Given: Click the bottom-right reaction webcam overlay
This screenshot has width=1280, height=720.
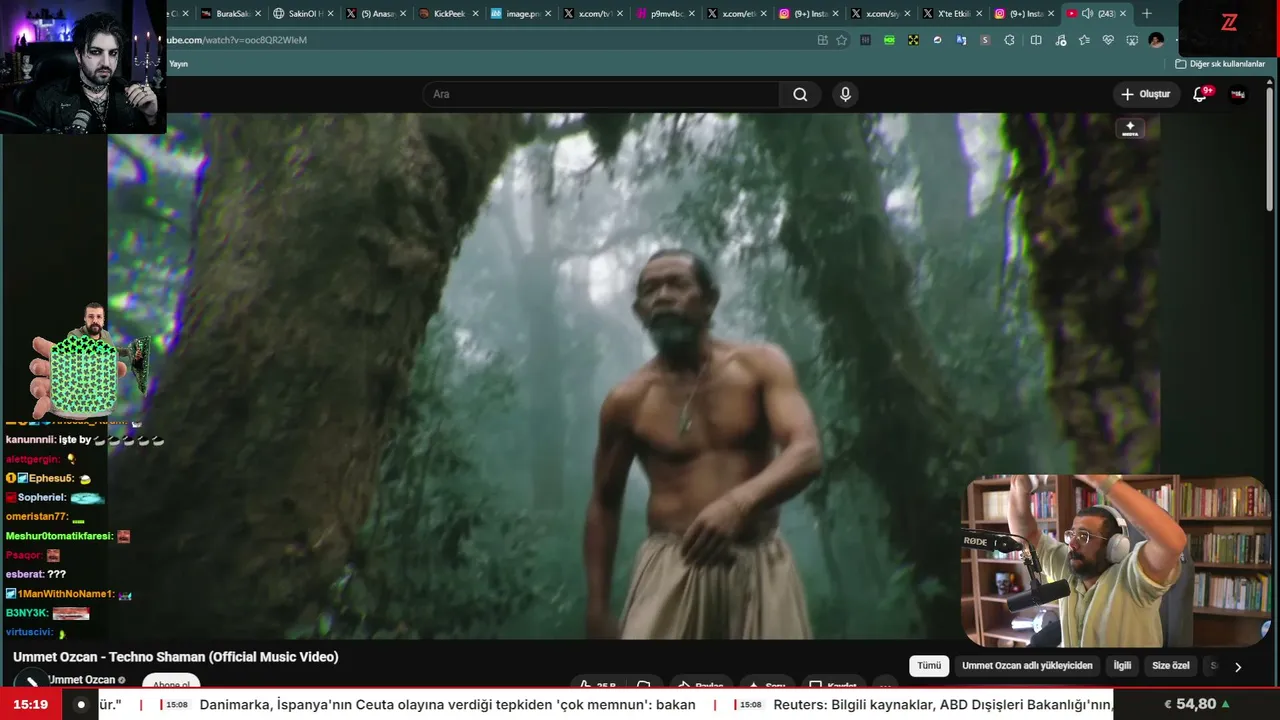Looking at the screenshot, I should [x=1116, y=561].
